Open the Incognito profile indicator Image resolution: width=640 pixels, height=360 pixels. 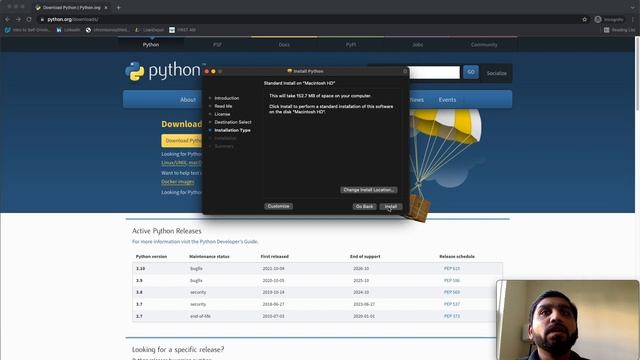tap(609, 19)
